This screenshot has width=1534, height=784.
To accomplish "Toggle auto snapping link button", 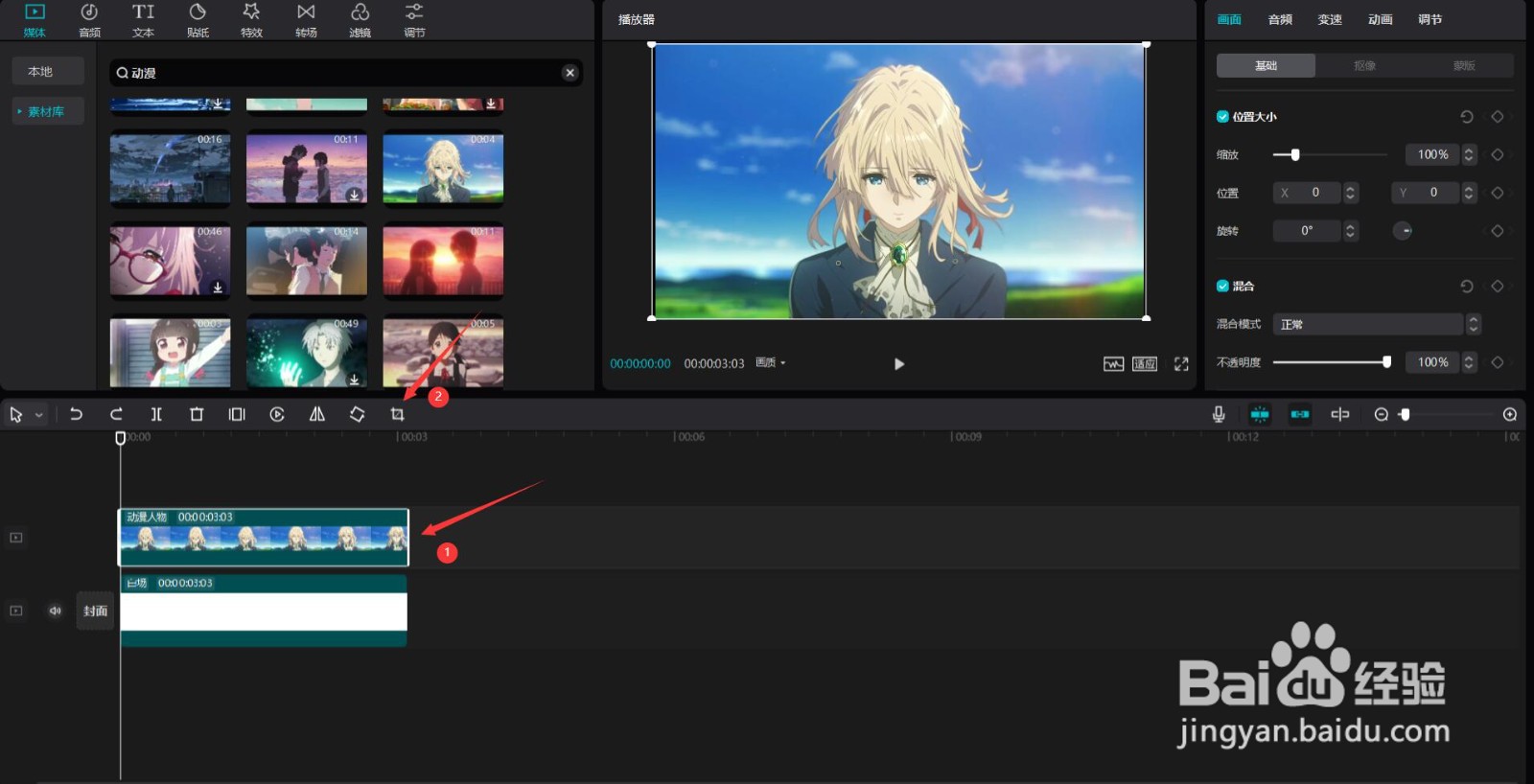I will point(1300,414).
